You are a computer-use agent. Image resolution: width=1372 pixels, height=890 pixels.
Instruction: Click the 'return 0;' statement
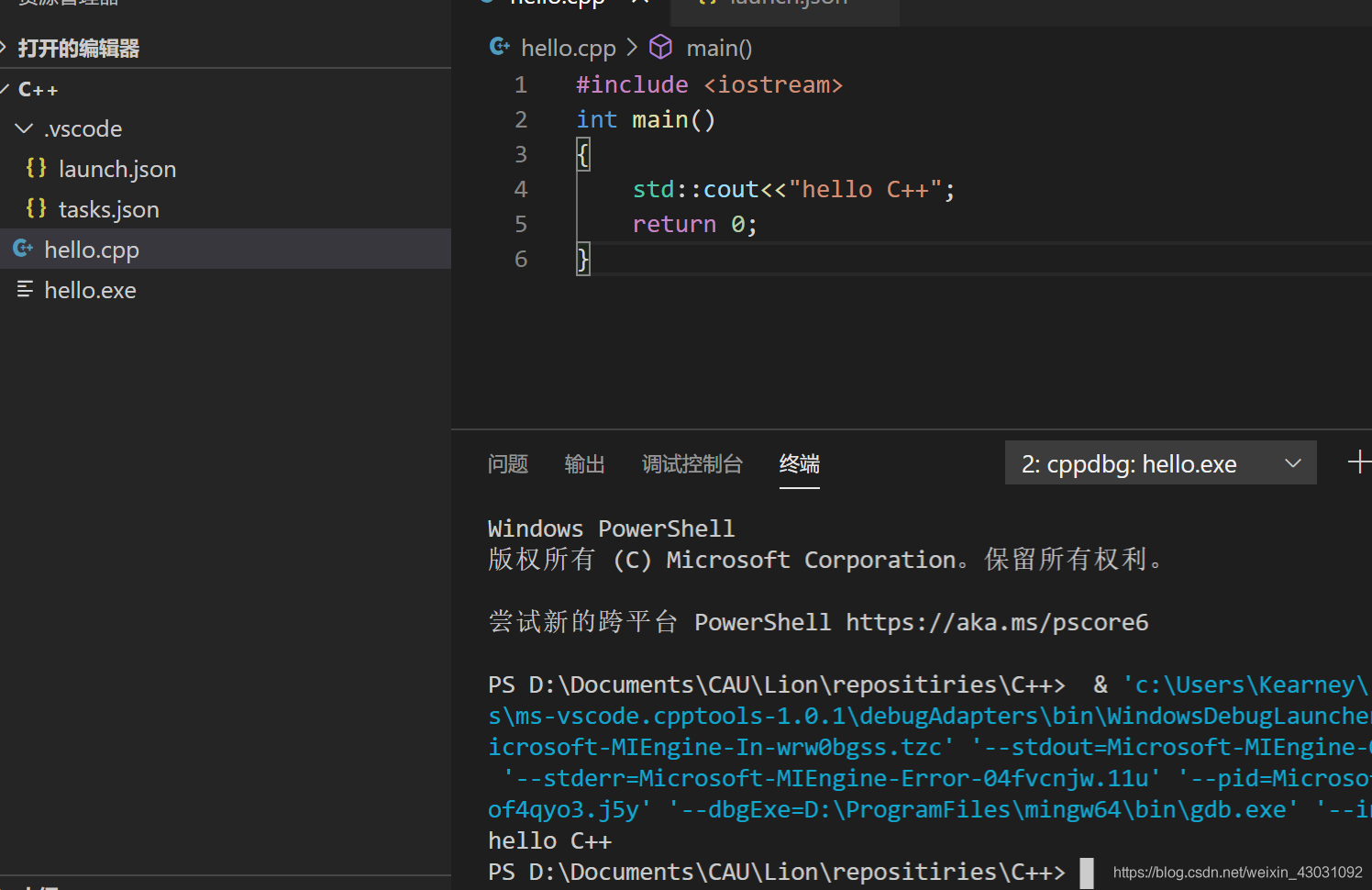[x=694, y=224]
